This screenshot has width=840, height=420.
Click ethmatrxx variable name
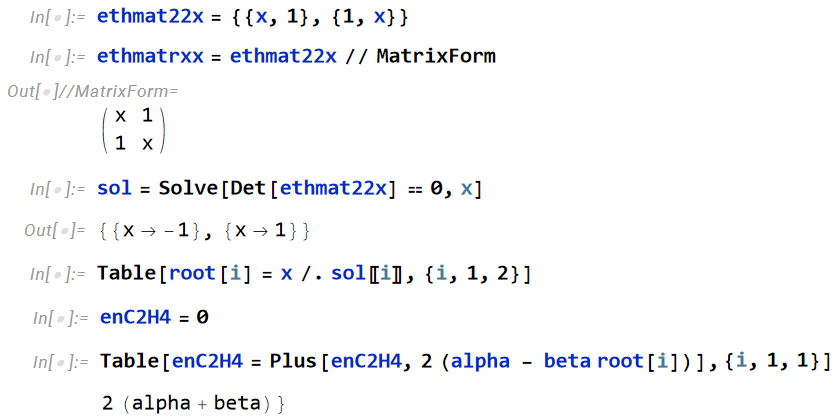pos(150,56)
